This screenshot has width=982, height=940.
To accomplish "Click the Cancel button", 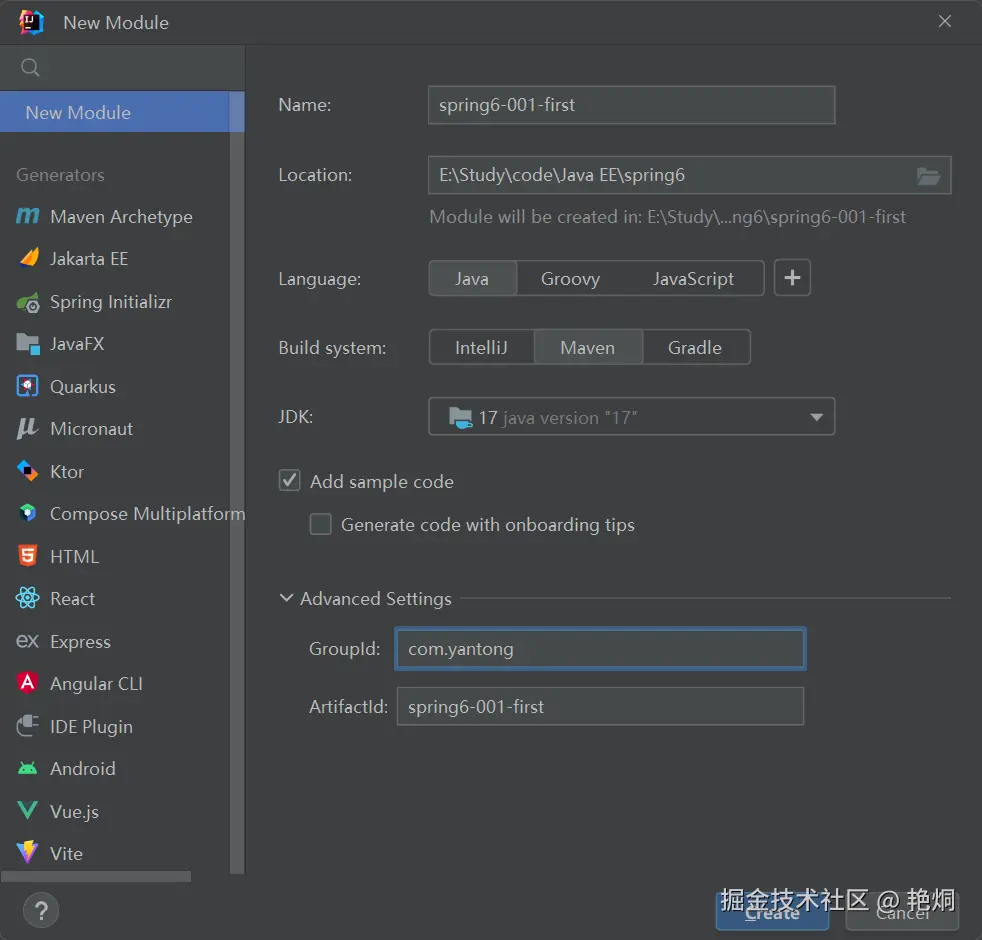I will point(902,912).
